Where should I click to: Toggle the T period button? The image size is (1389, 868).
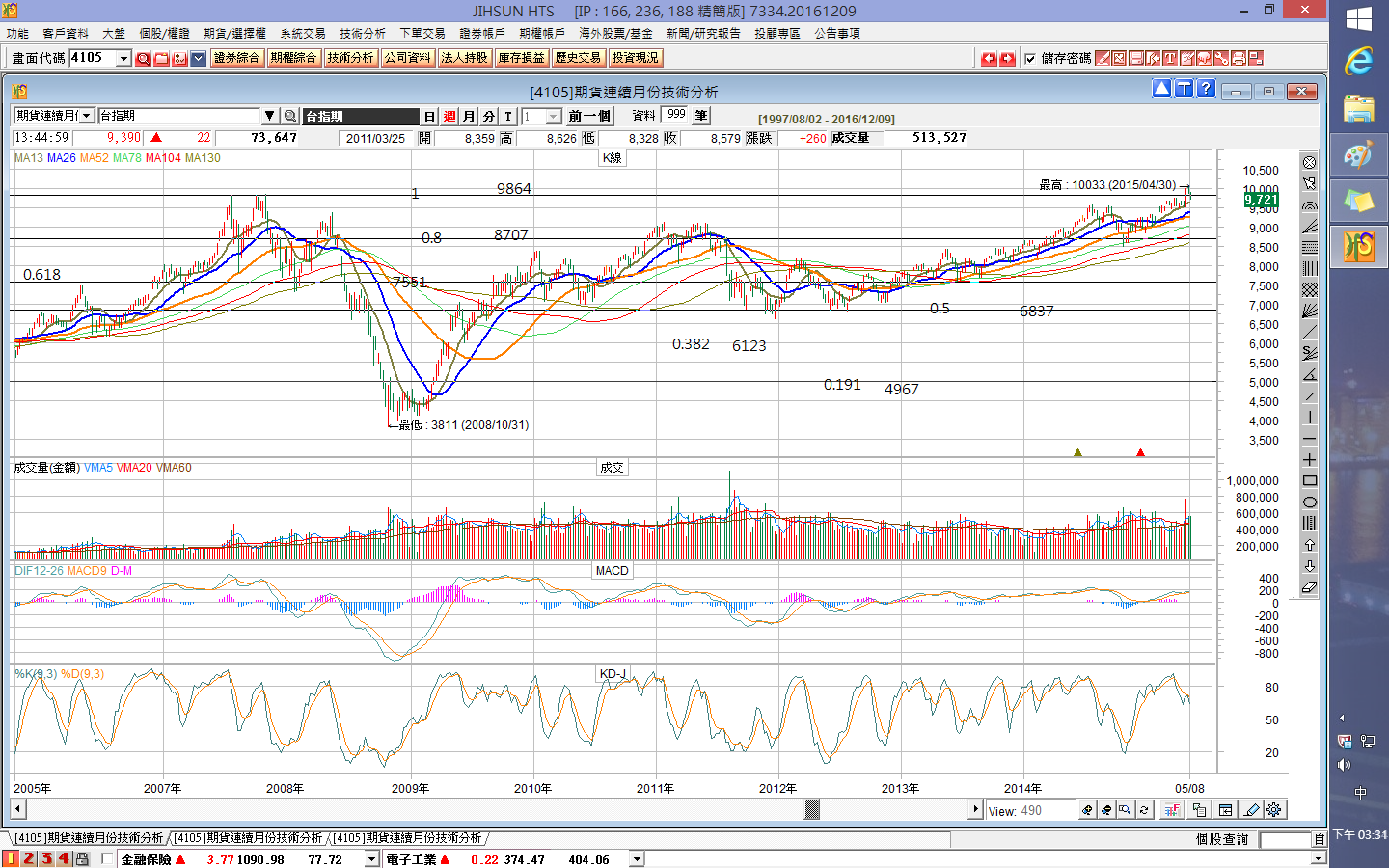508,116
